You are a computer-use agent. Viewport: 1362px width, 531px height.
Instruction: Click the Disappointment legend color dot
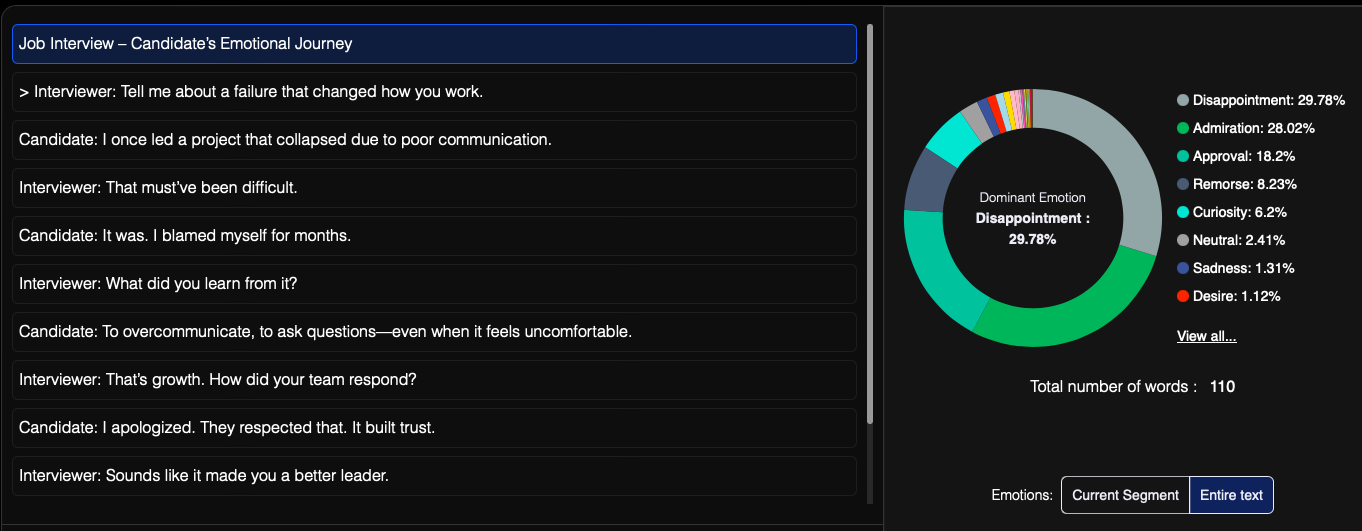coord(1183,100)
